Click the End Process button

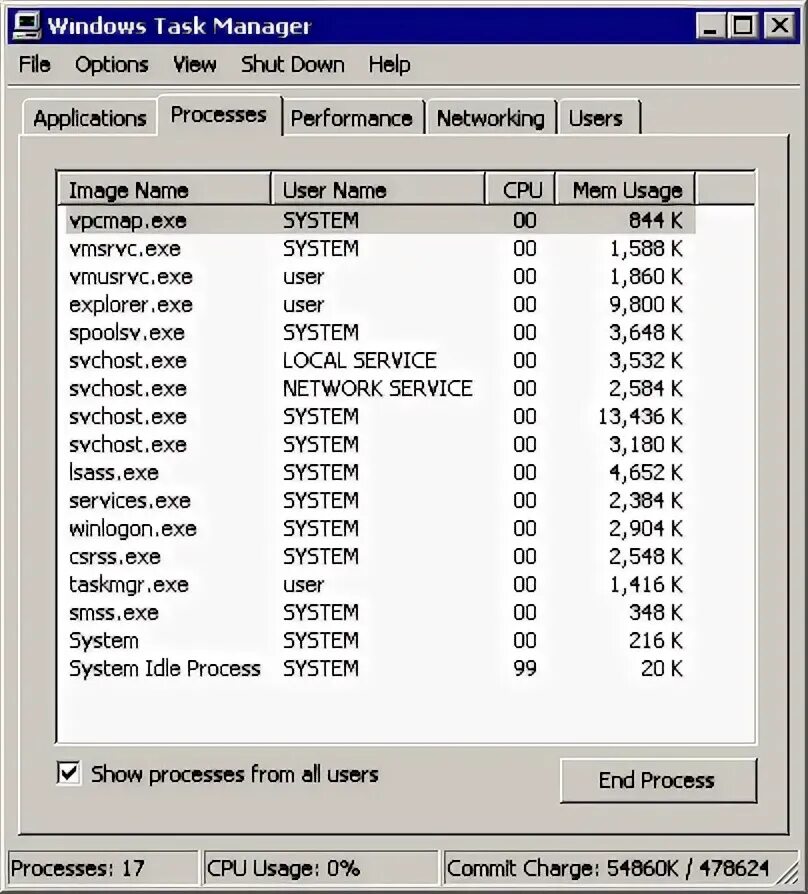click(x=659, y=780)
